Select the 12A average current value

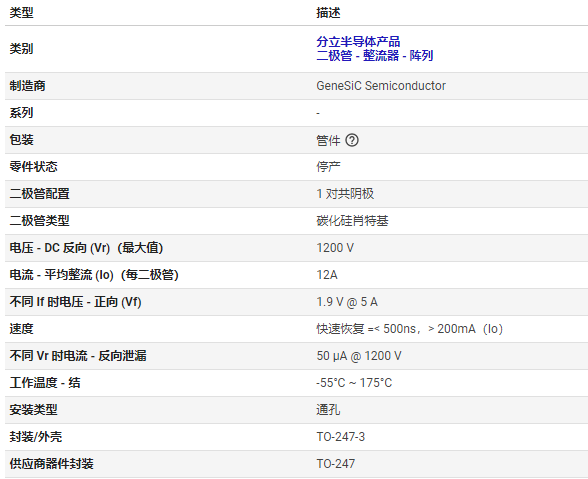[327, 275]
